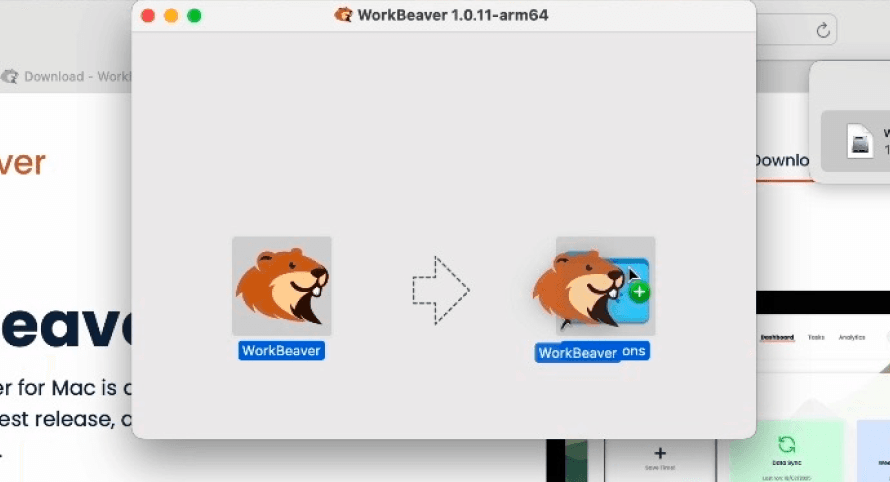The height and width of the screenshot is (482, 890).
Task: Click the Data Sync icon in the preview
Action: click(x=787, y=445)
